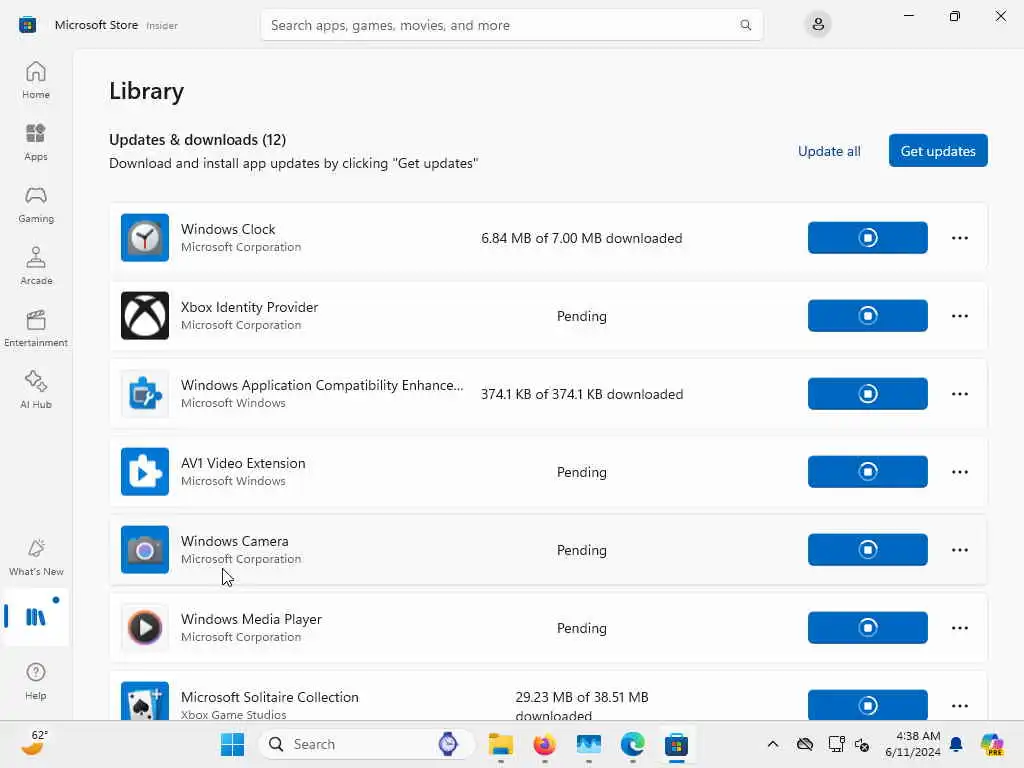The width and height of the screenshot is (1024, 768).
Task: Open the Windows Start menu
Action: pyautogui.click(x=232, y=744)
